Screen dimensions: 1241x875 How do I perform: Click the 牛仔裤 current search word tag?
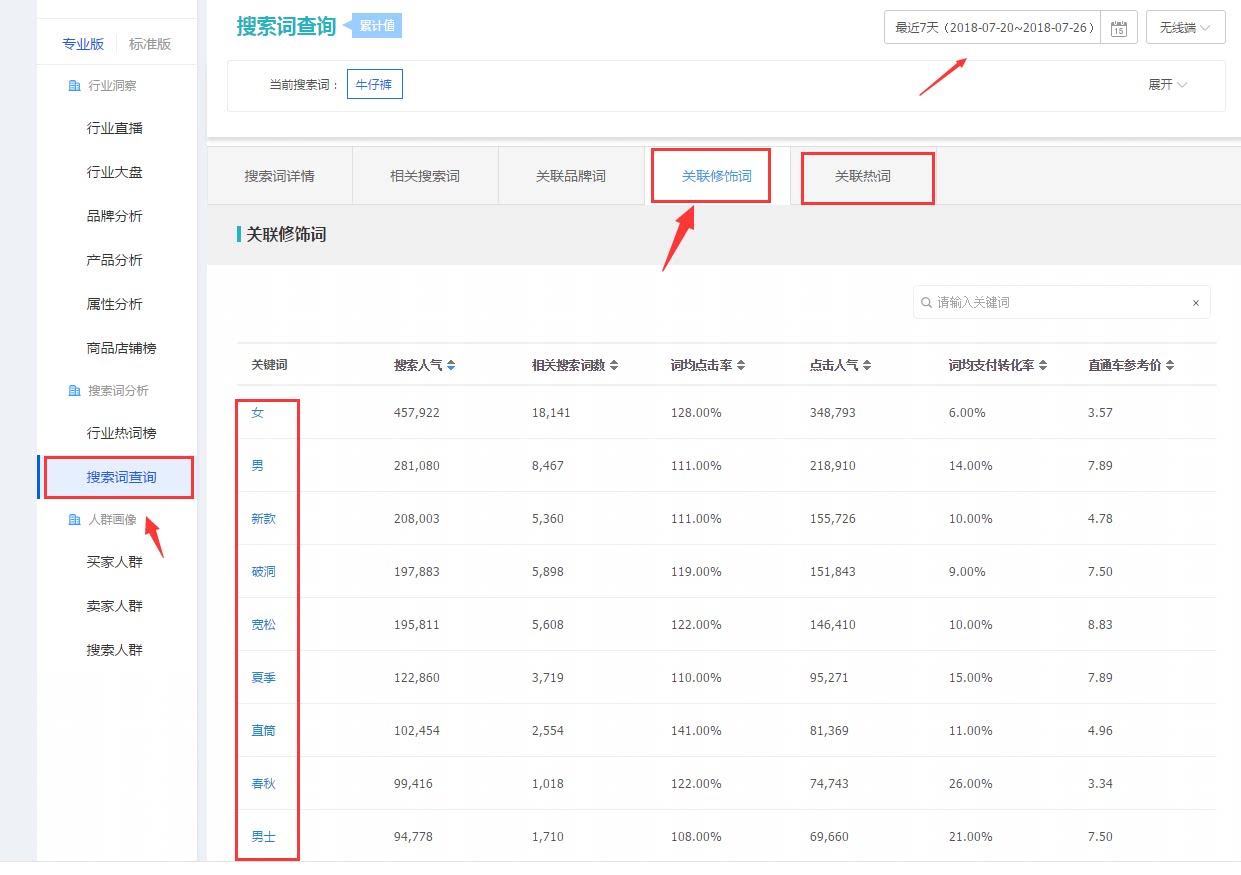point(375,85)
